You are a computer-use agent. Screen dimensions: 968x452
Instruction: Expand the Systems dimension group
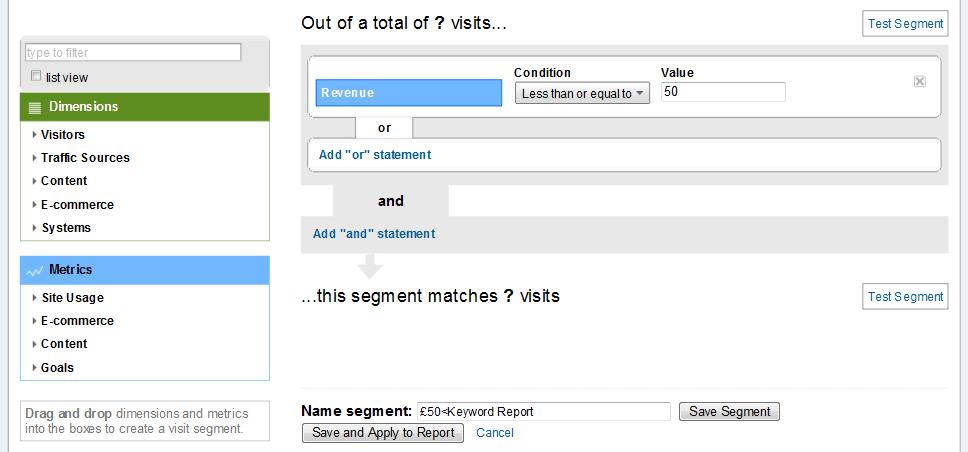click(x=65, y=228)
